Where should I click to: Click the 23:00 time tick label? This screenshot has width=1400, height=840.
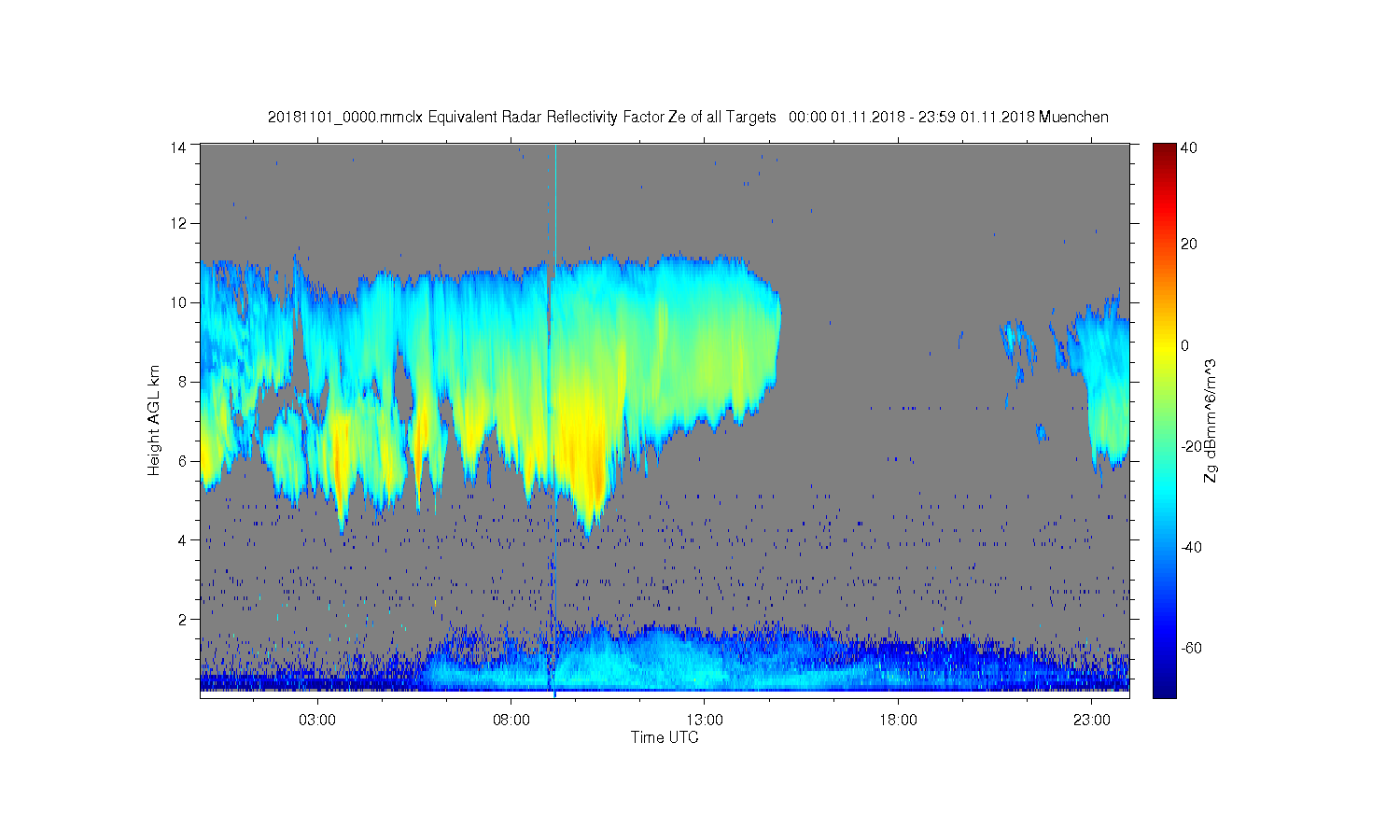pos(1092,721)
